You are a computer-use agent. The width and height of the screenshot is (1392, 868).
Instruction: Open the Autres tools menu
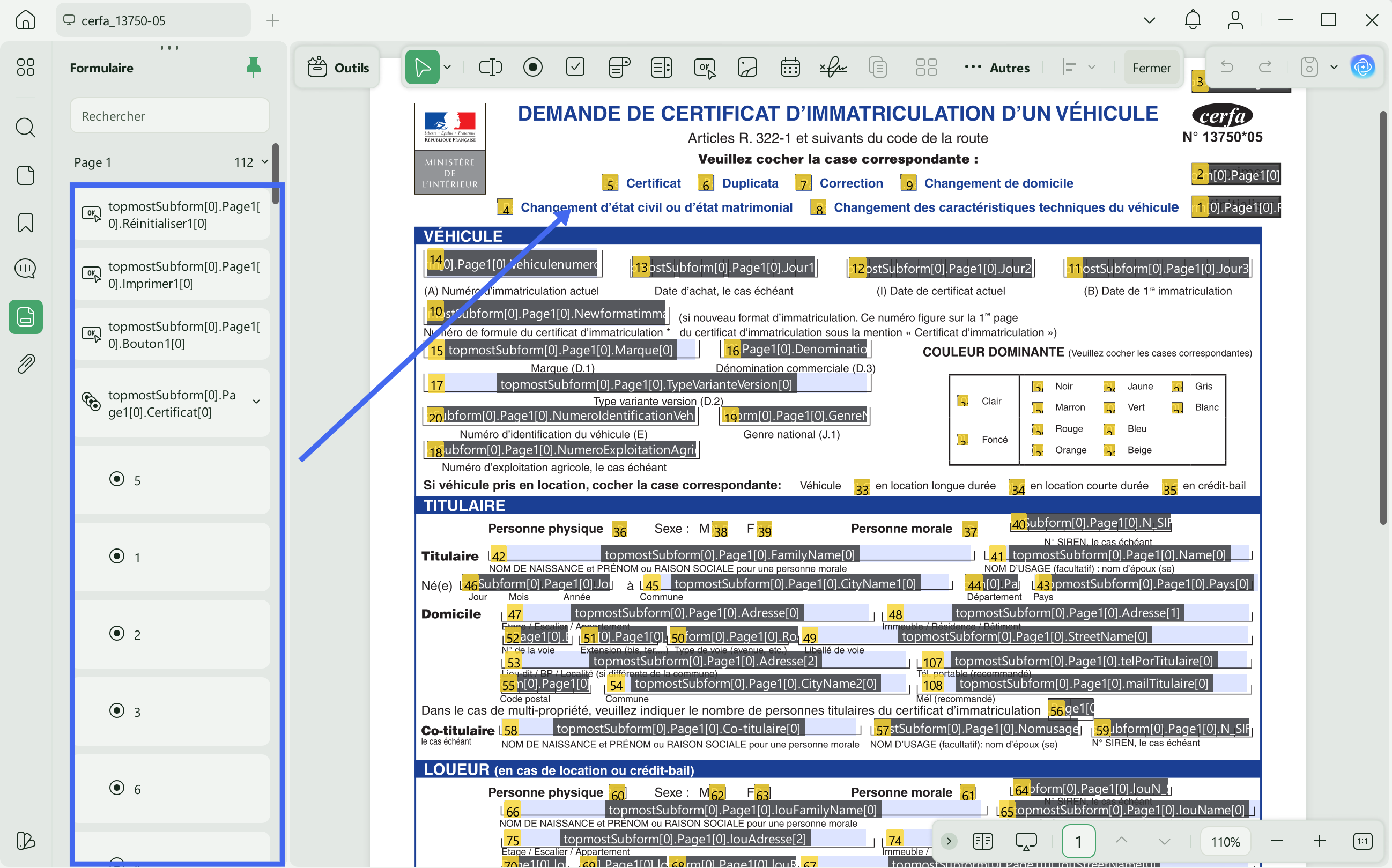(997, 68)
